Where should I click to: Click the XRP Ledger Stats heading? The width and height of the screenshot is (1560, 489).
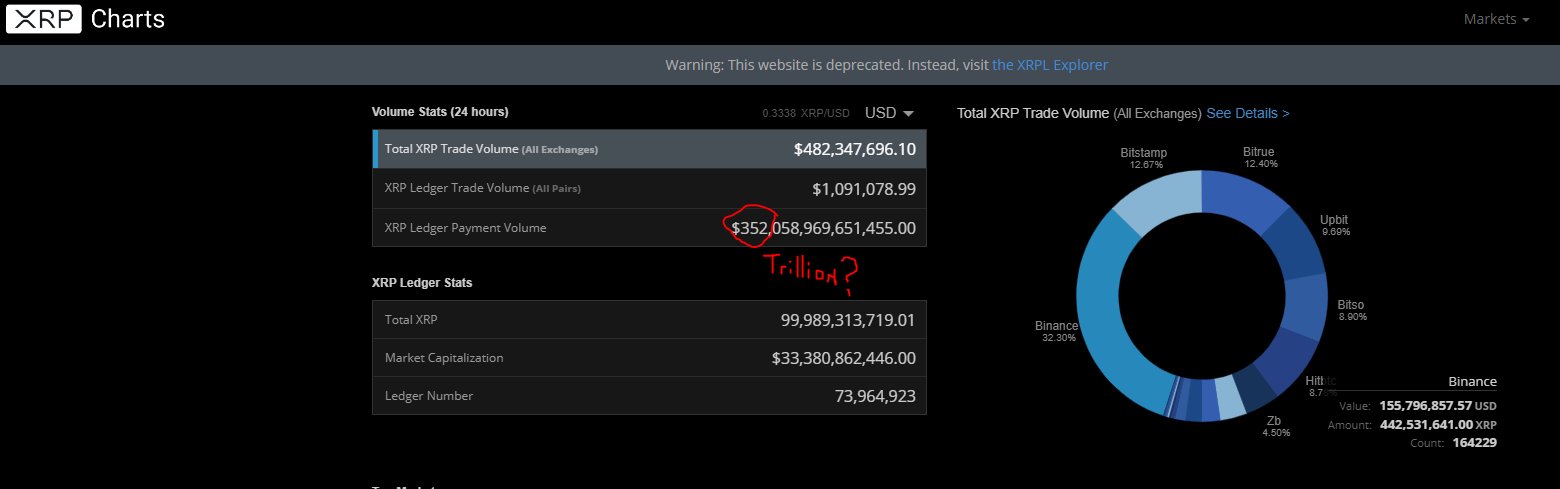pos(422,283)
